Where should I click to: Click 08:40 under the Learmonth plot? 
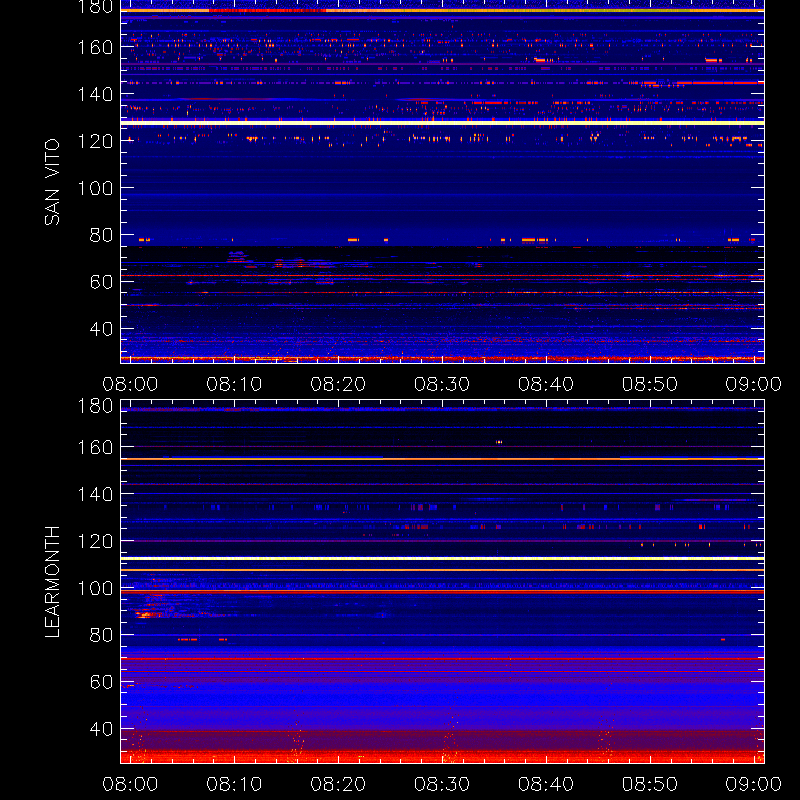coord(546,784)
